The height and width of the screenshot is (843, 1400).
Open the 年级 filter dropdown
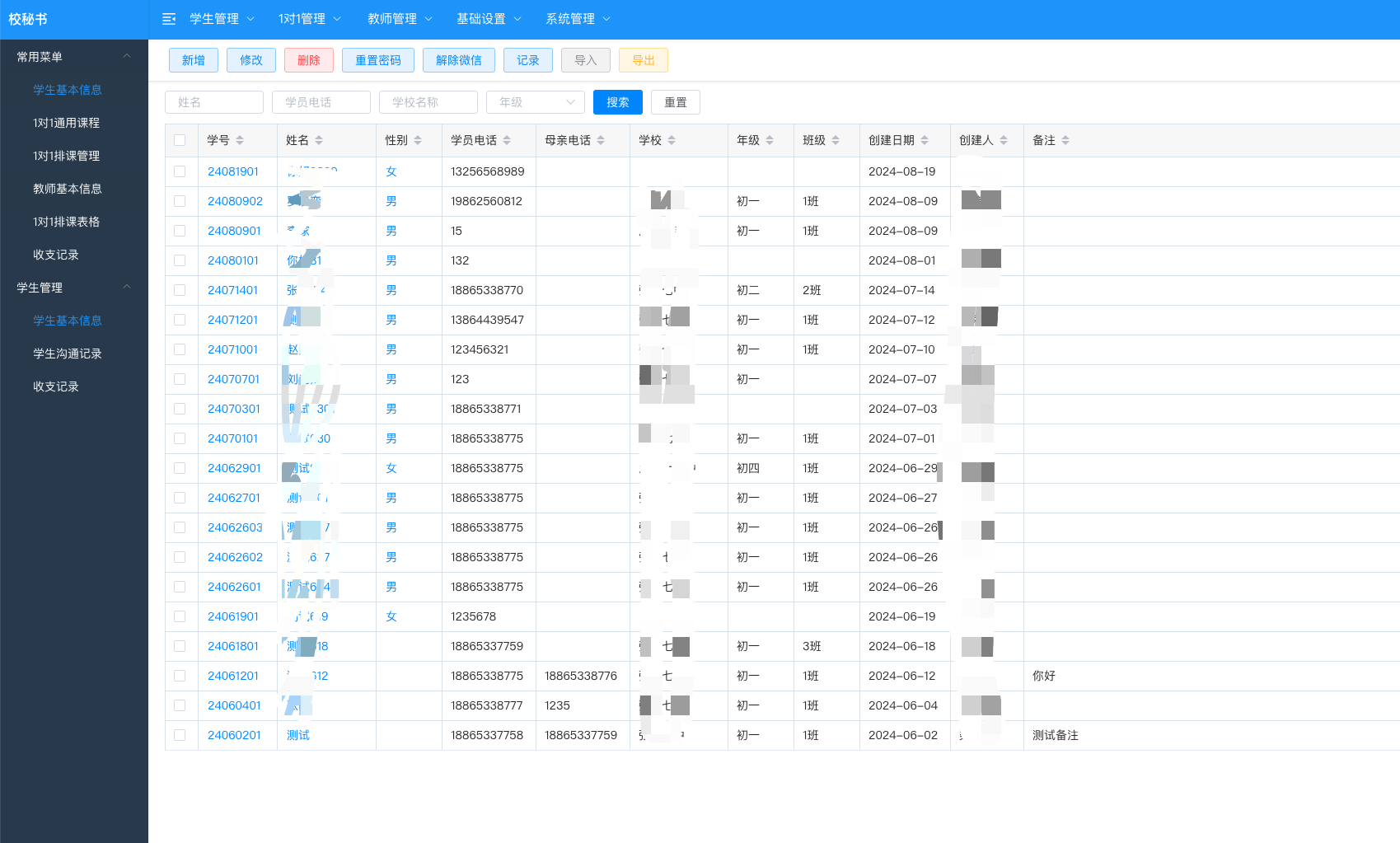[536, 102]
